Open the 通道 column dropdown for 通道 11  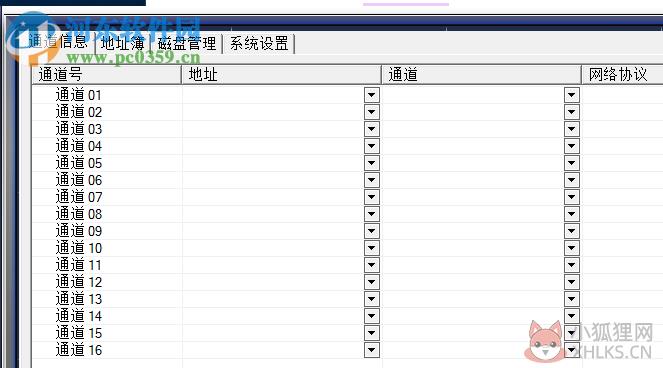(572, 265)
